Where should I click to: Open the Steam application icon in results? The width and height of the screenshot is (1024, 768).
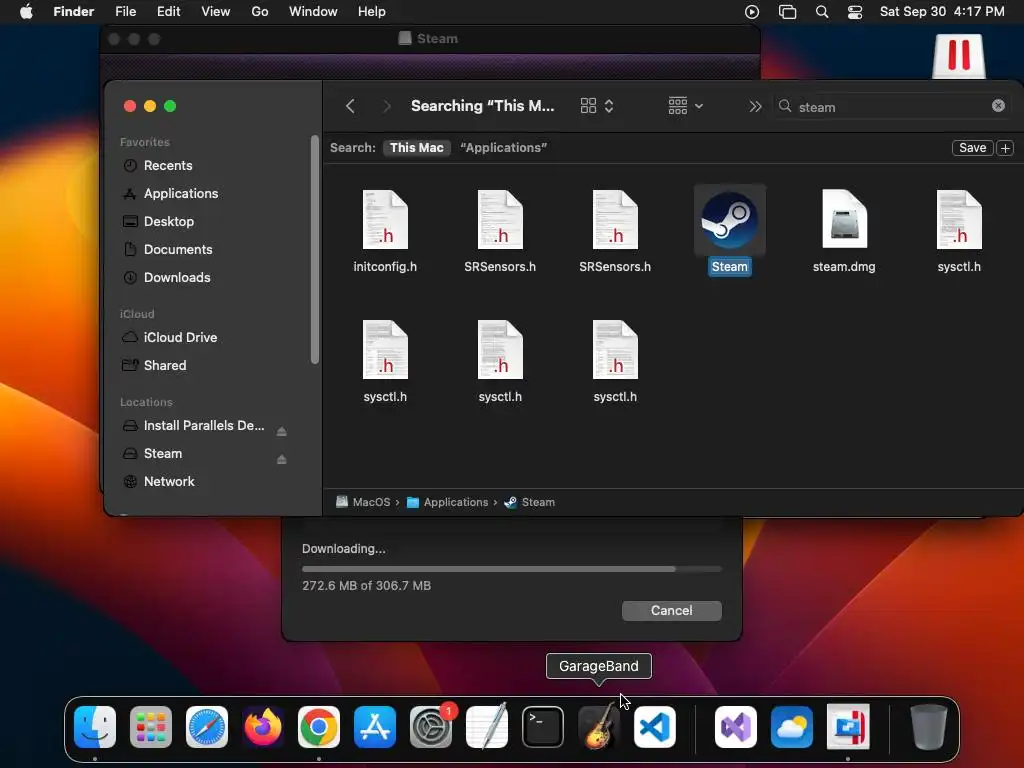tap(729, 220)
